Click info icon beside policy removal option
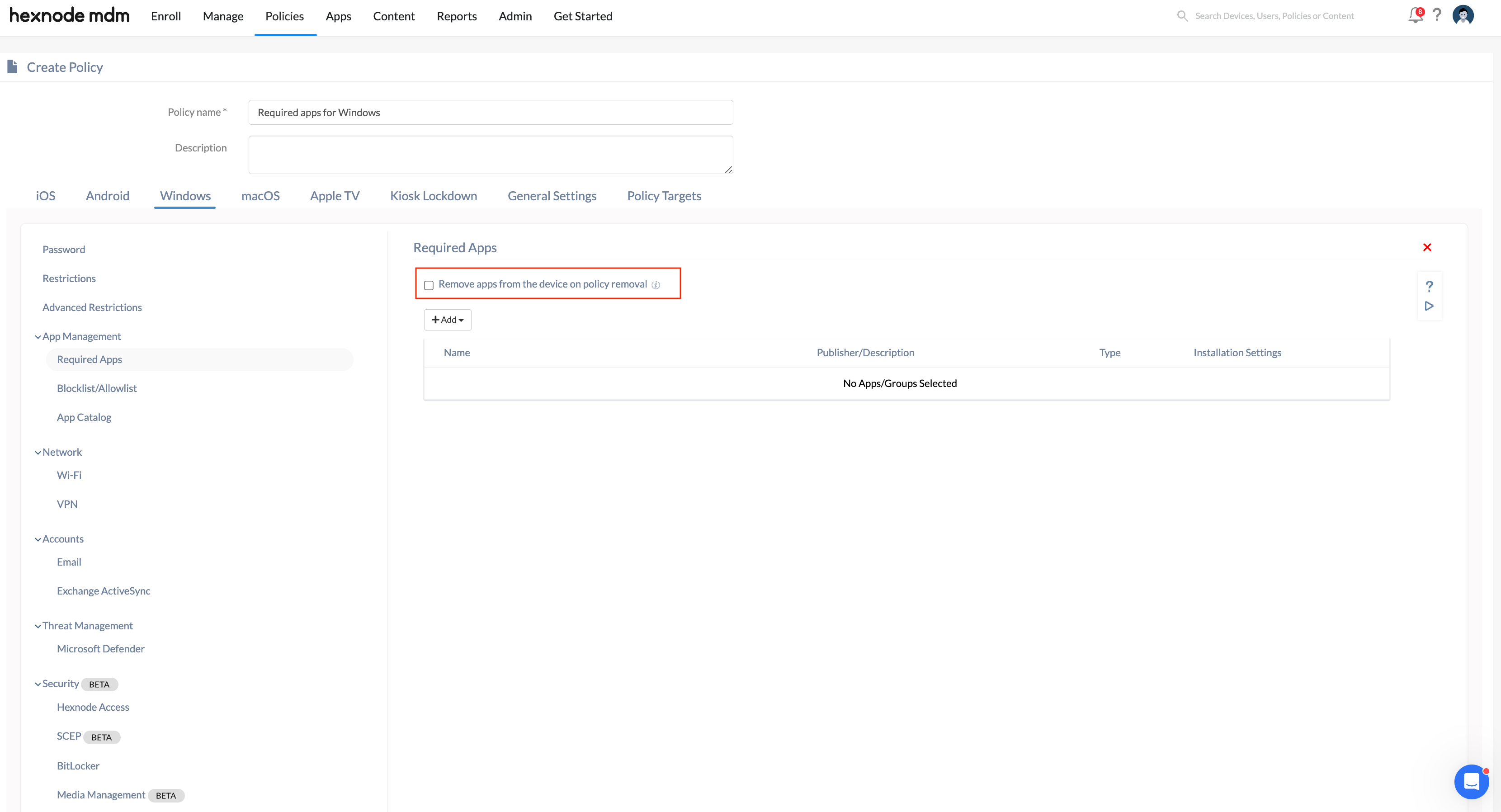Image resolution: width=1501 pixels, height=812 pixels. [x=656, y=285]
